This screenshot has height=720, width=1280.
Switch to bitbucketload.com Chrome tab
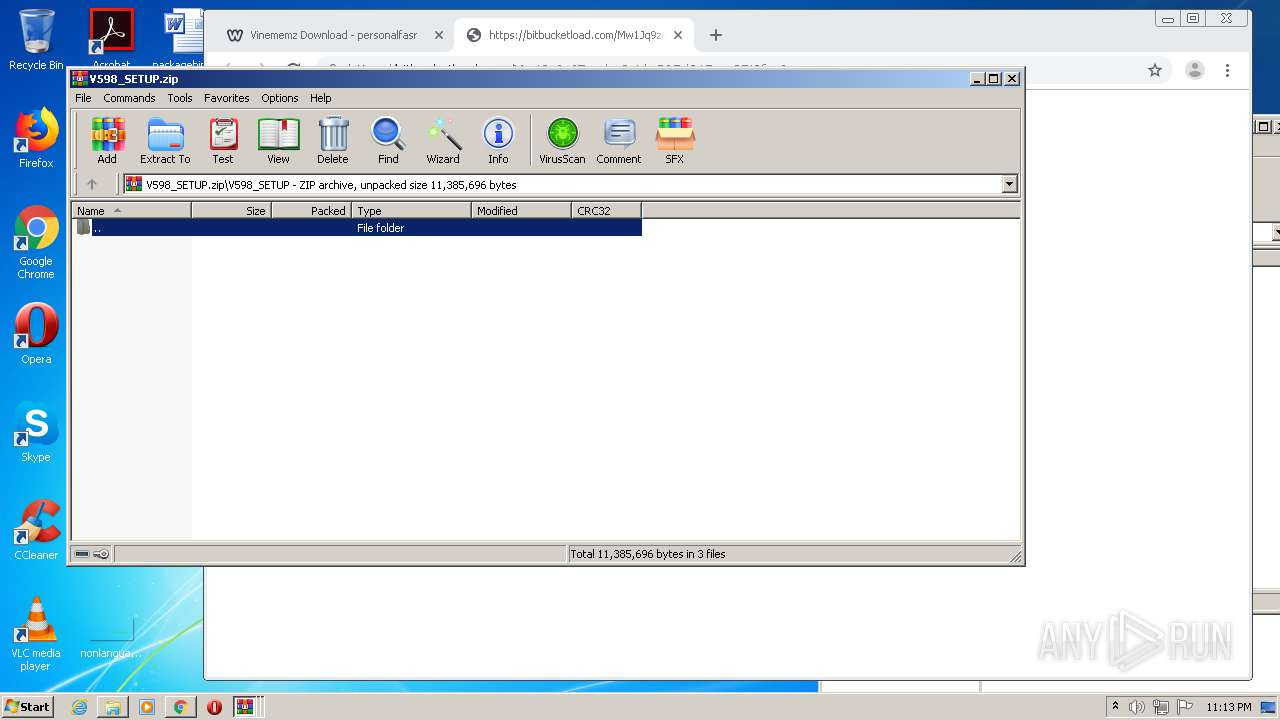point(575,35)
